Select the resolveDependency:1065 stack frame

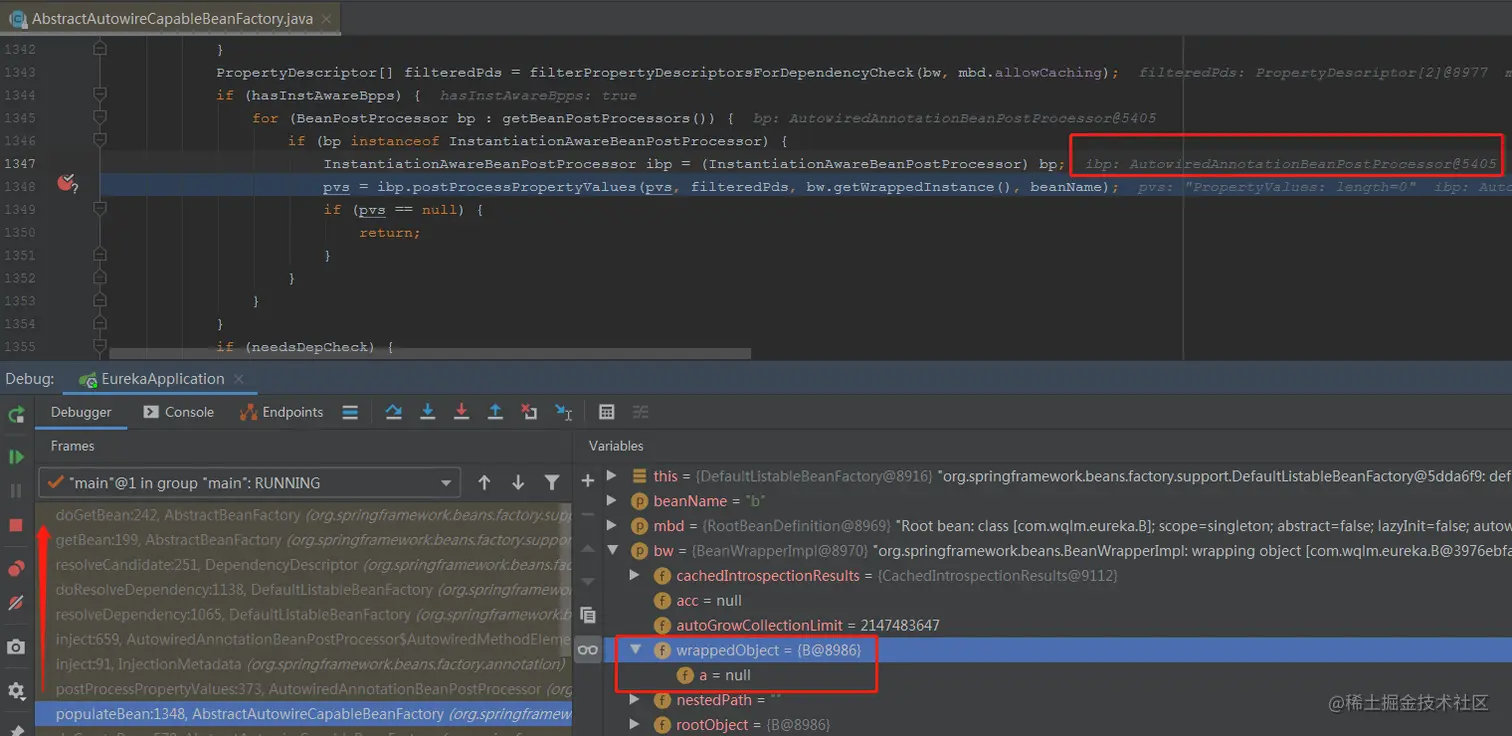pos(304,615)
